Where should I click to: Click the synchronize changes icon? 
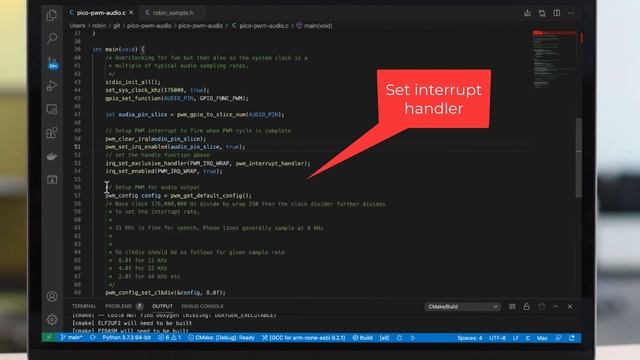tap(93, 338)
